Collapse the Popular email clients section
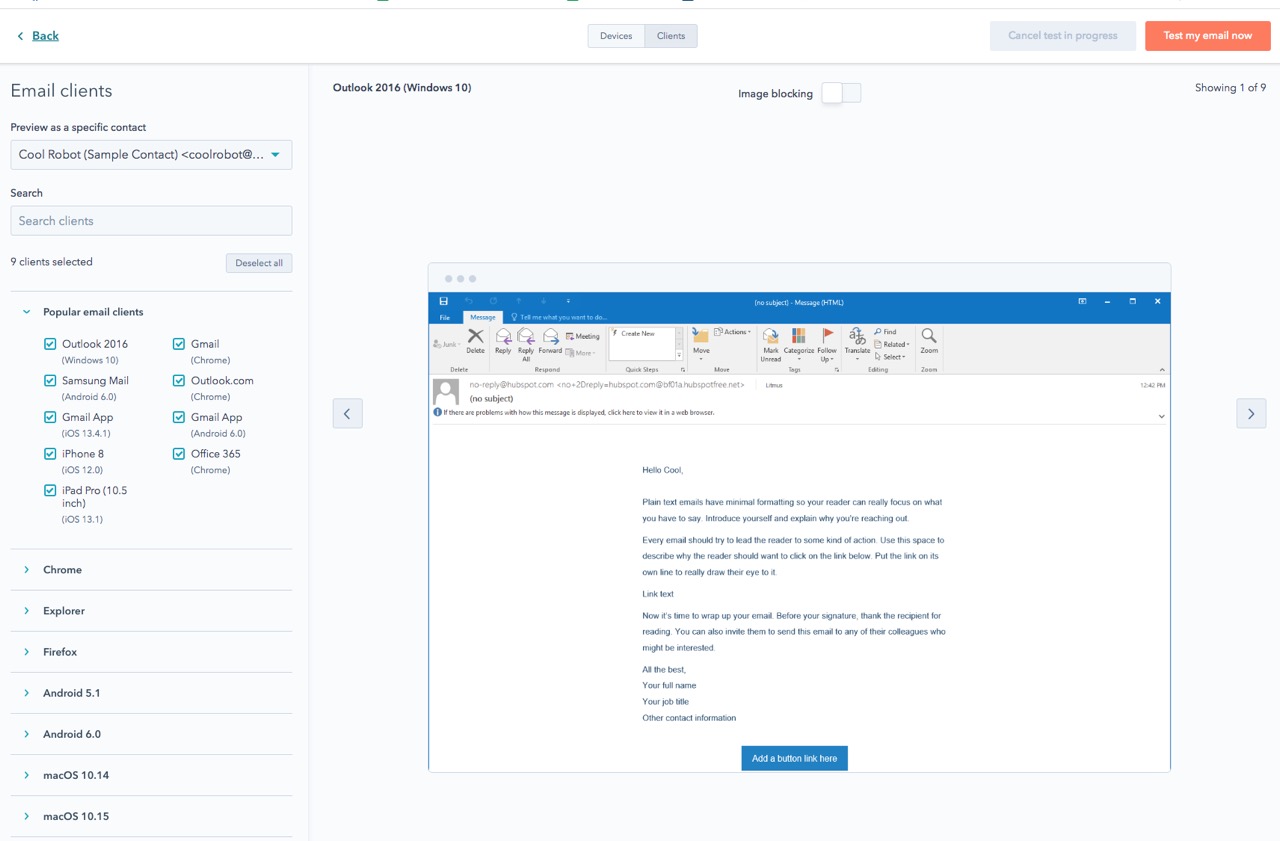Screen dimensions: 1280x841 tap(27, 312)
